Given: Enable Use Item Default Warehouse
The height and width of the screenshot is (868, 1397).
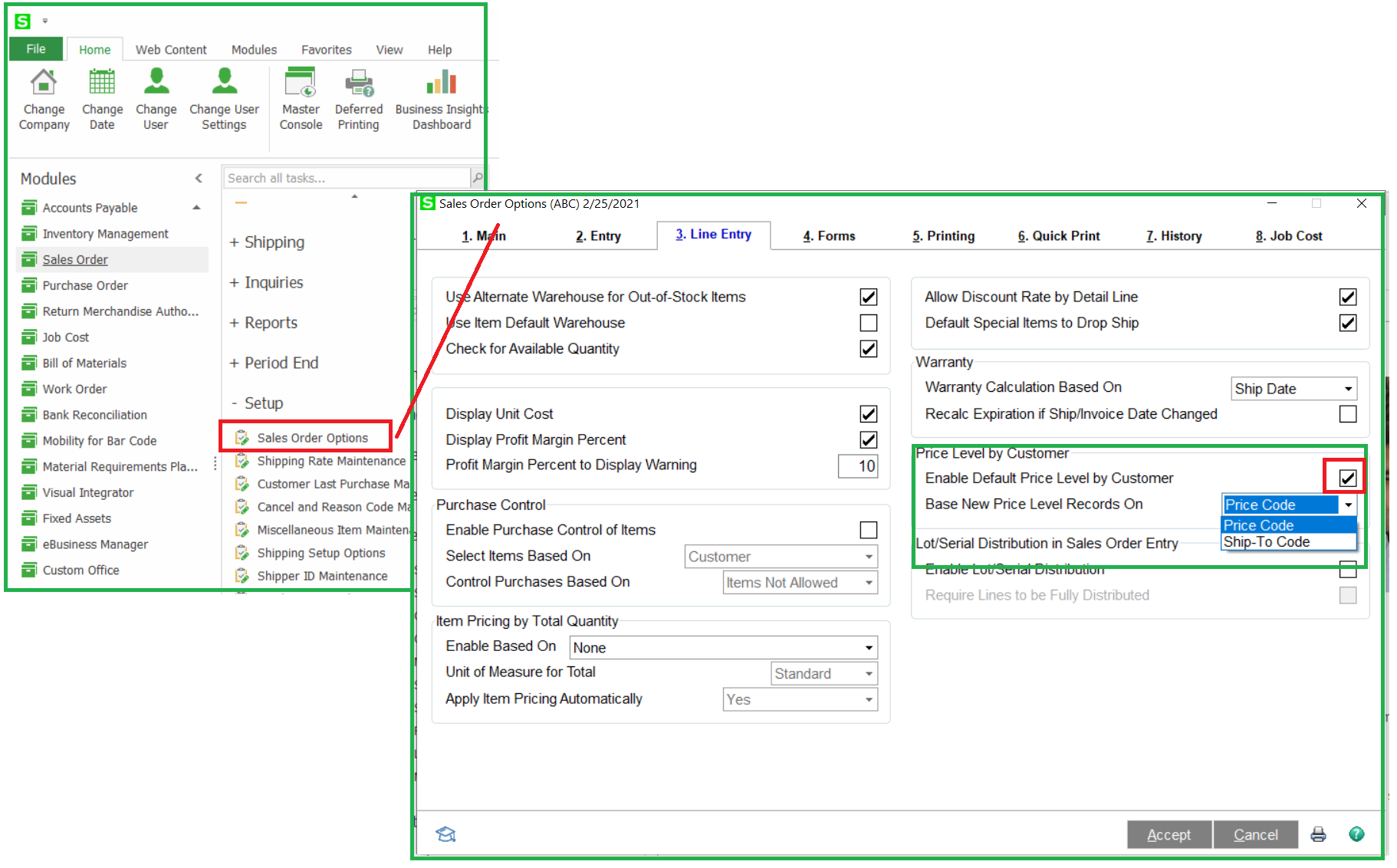Looking at the screenshot, I should (868, 323).
